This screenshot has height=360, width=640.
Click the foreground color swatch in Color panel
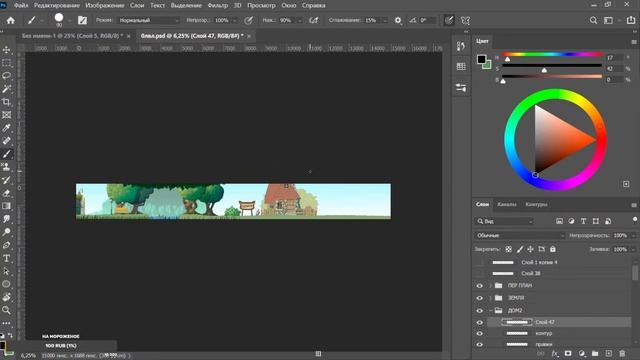click(x=482, y=60)
